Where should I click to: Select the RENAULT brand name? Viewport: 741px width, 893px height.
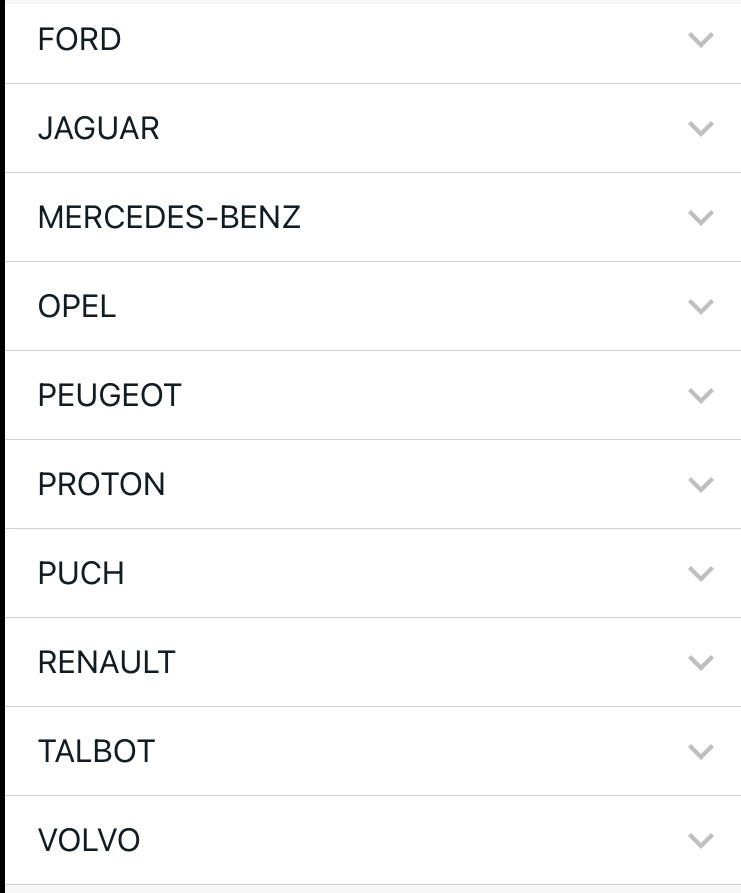[106, 663]
